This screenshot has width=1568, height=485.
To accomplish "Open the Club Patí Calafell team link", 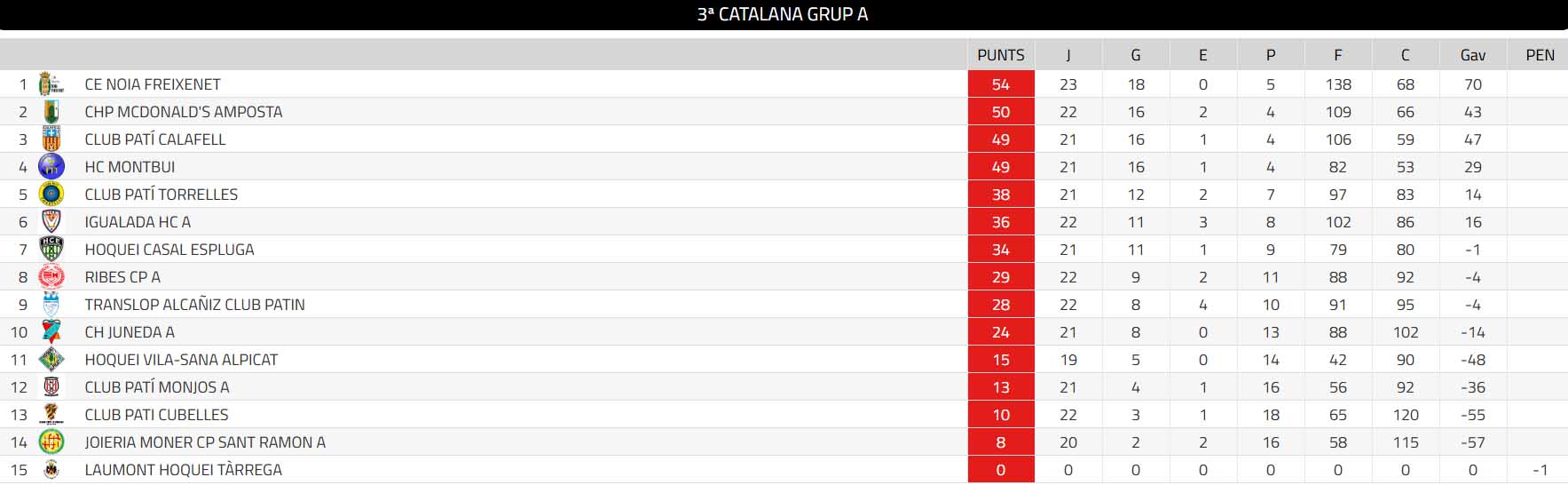I will pyautogui.click(x=155, y=139).
